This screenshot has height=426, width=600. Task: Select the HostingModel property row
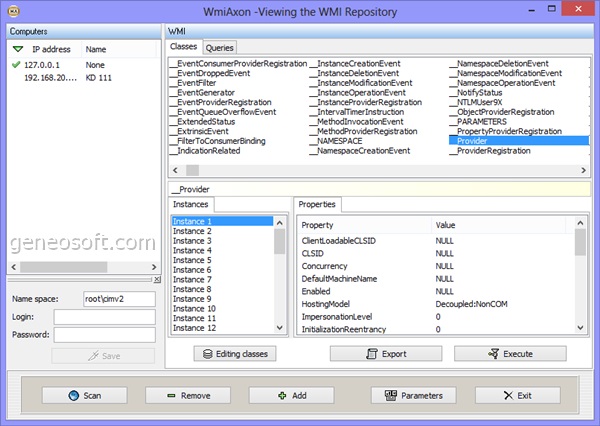coord(435,304)
